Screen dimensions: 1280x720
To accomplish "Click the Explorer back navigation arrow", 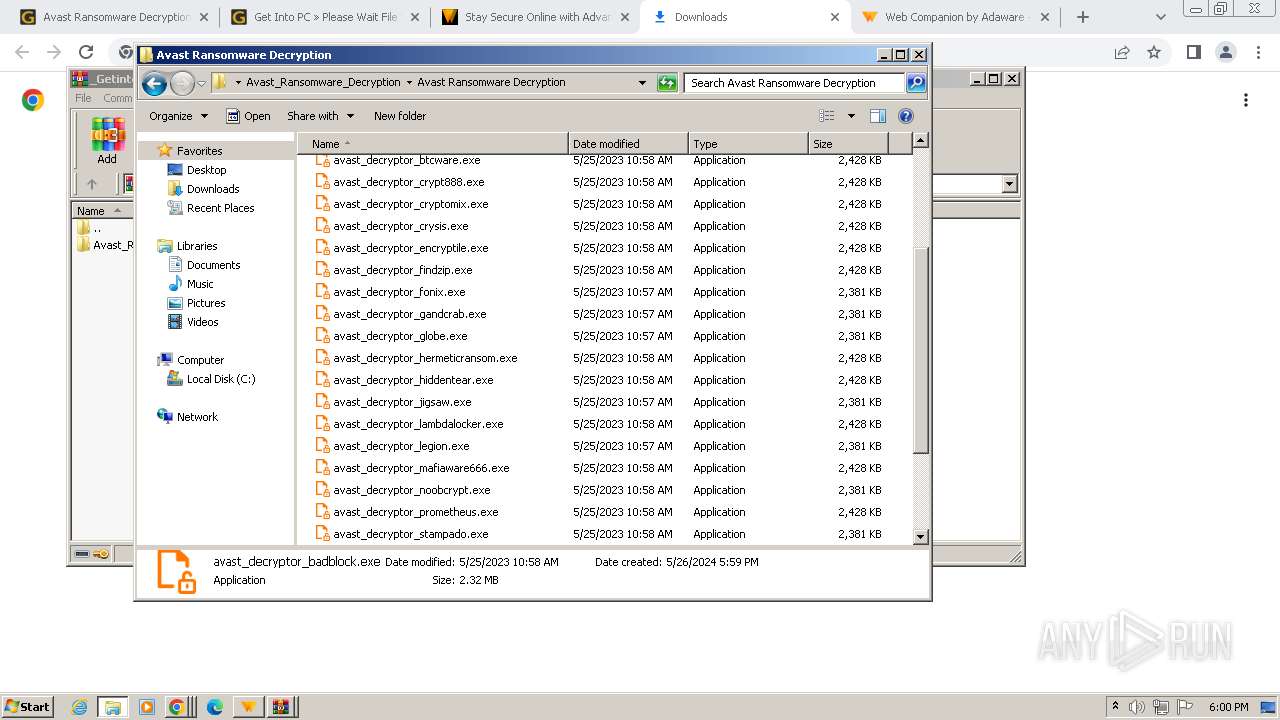I will click(154, 83).
